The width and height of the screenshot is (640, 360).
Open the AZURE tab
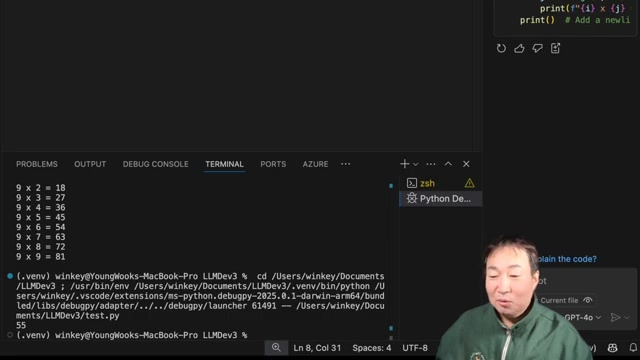click(315, 164)
